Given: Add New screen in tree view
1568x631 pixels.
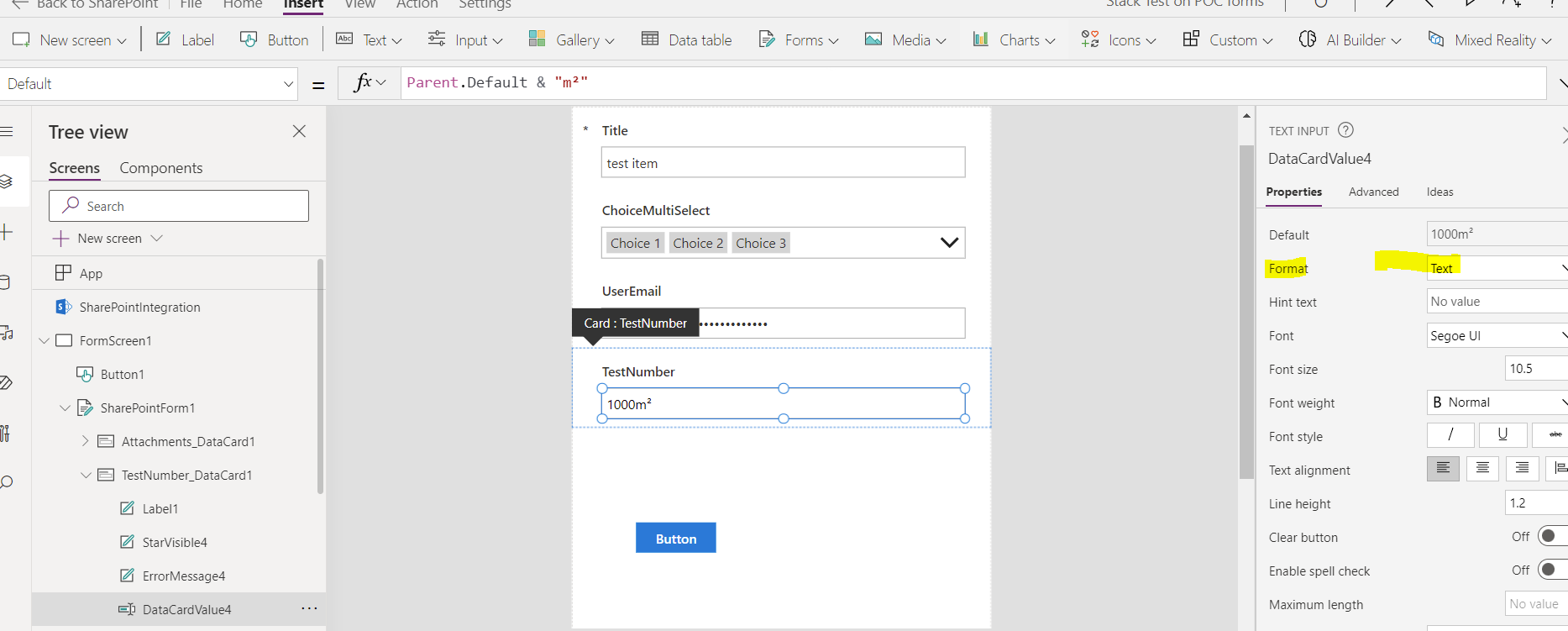Looking at the screenshot, I should click(107, 239).
